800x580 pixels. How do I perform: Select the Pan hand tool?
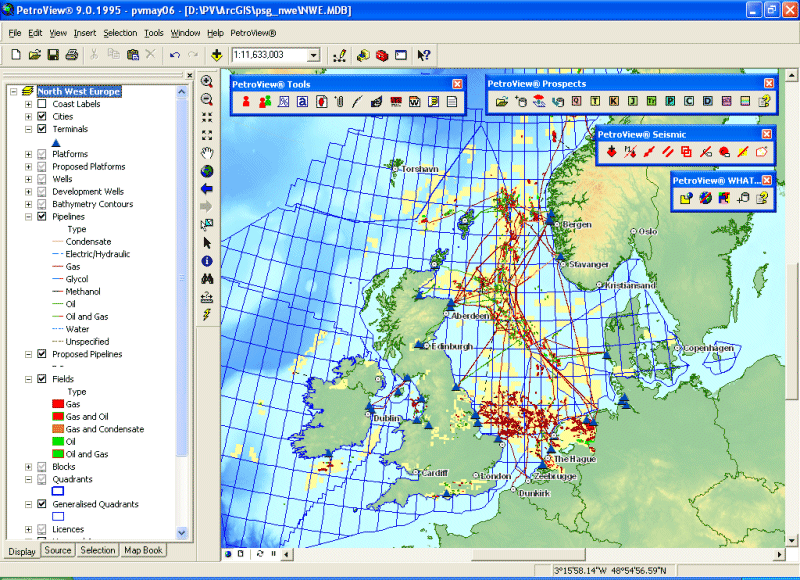click(207, 153)
